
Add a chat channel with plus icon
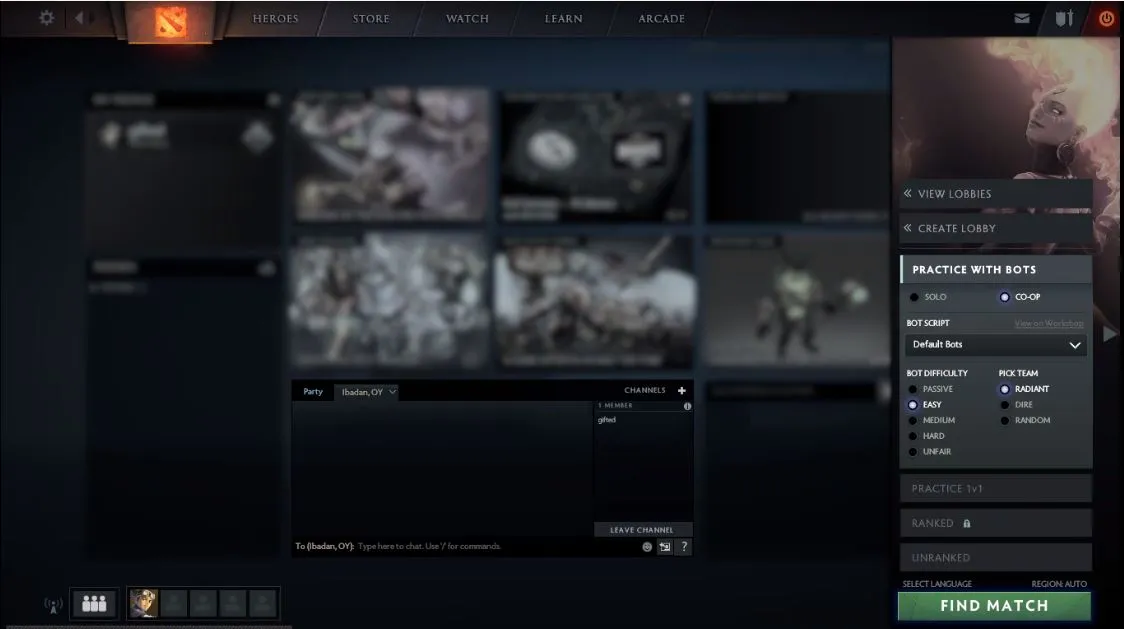tap(682, 391)
